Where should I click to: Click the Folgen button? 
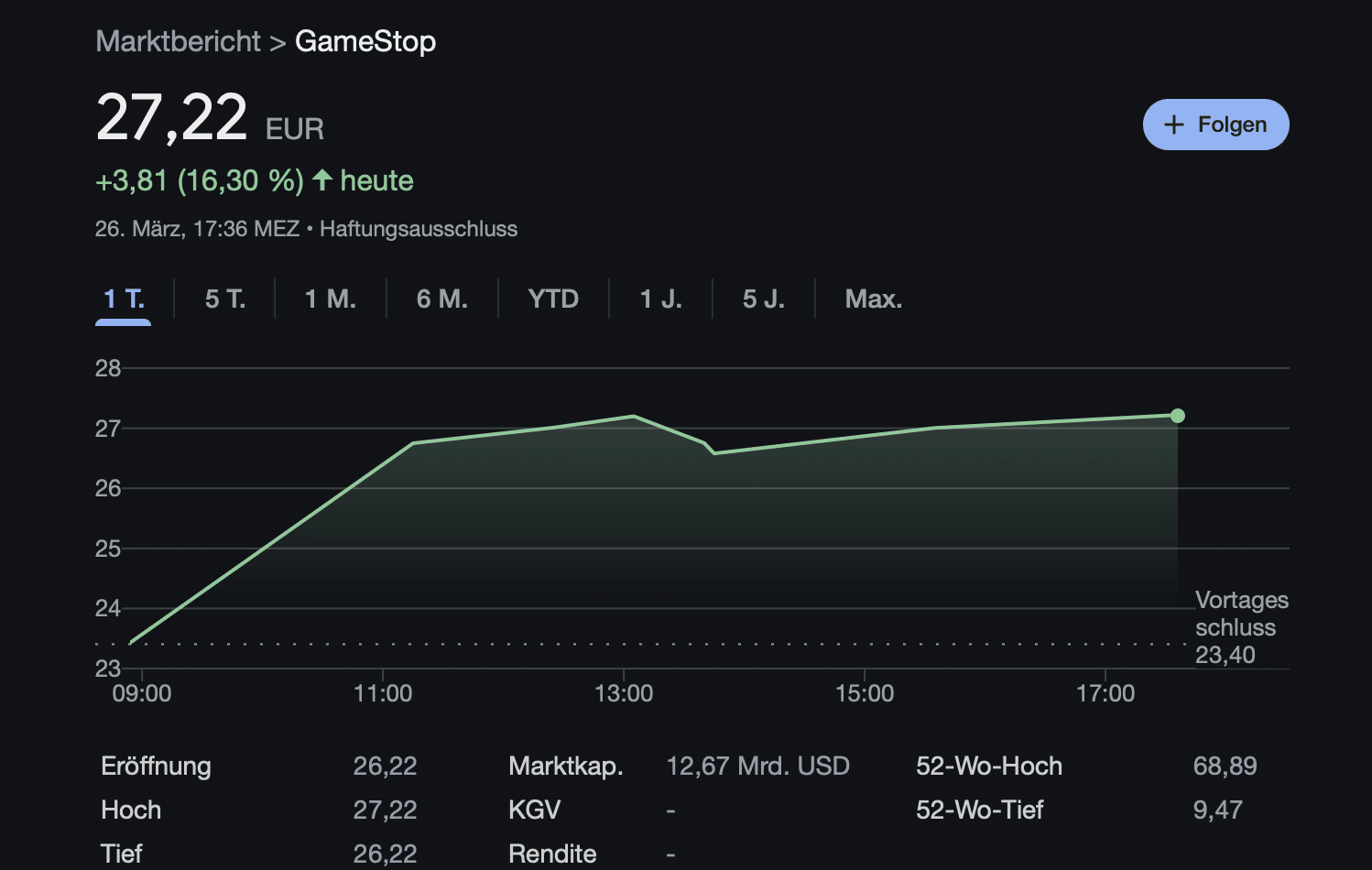1215,125
